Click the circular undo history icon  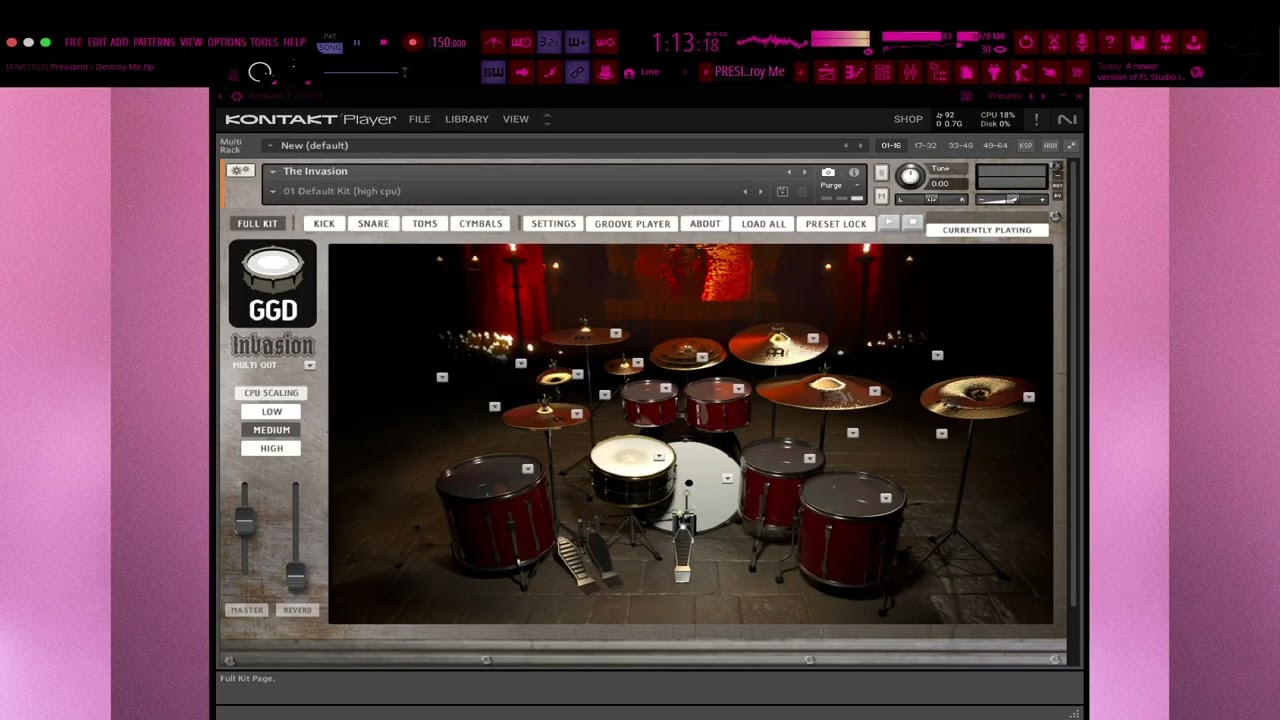(1026, 42)
